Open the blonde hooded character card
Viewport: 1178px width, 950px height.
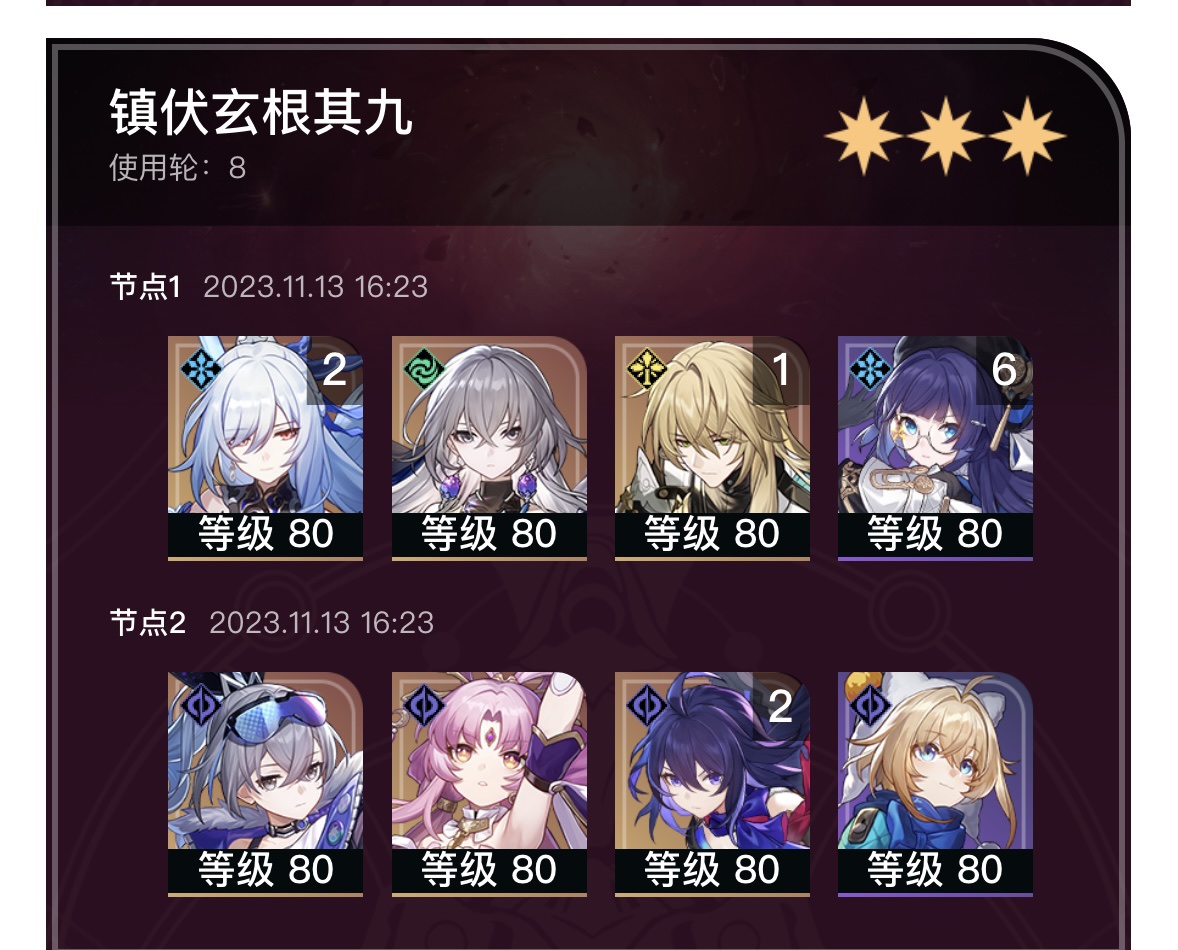pyautogui.click(x=935, y=784)
